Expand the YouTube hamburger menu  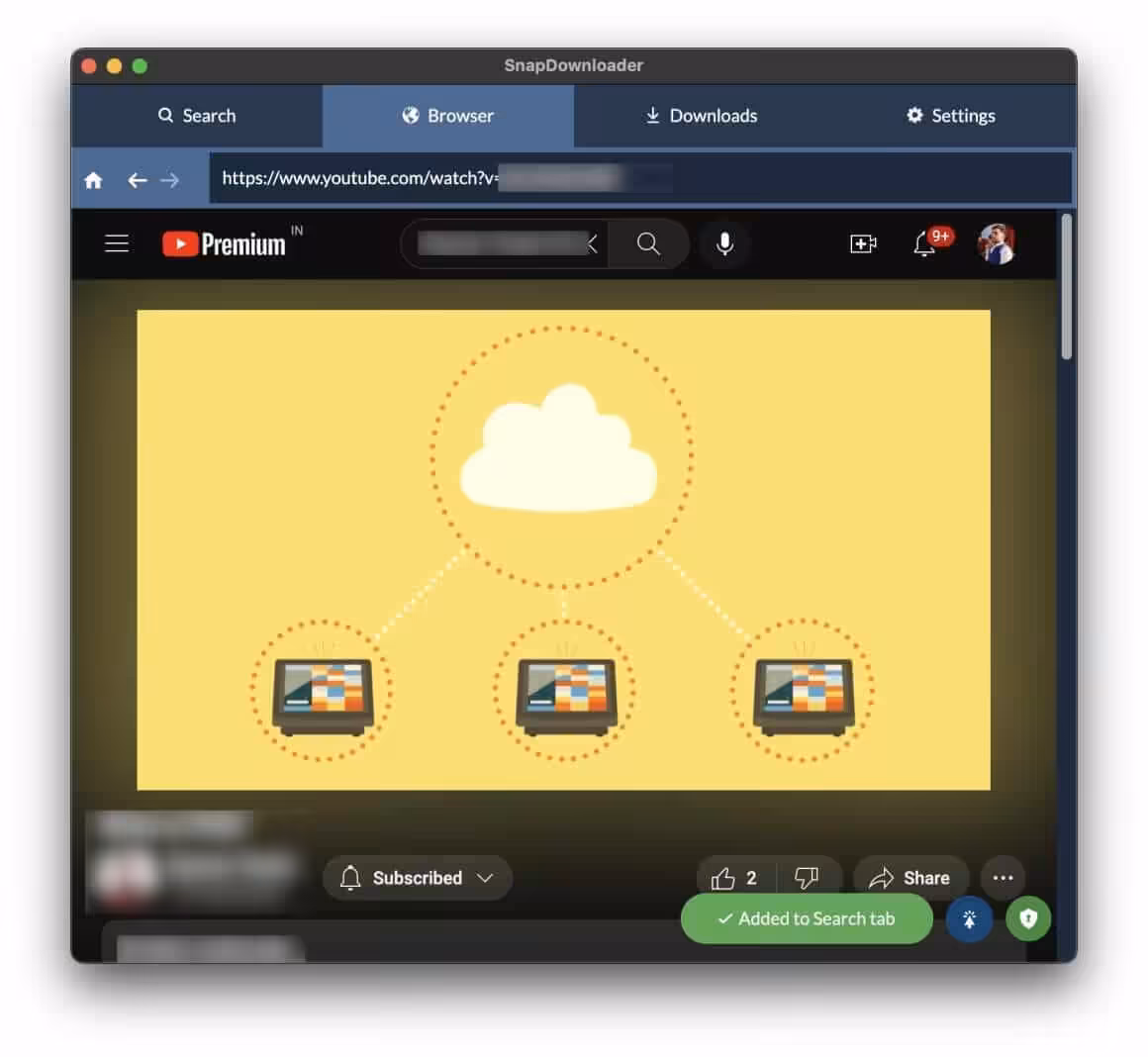(x=117, y=243)
